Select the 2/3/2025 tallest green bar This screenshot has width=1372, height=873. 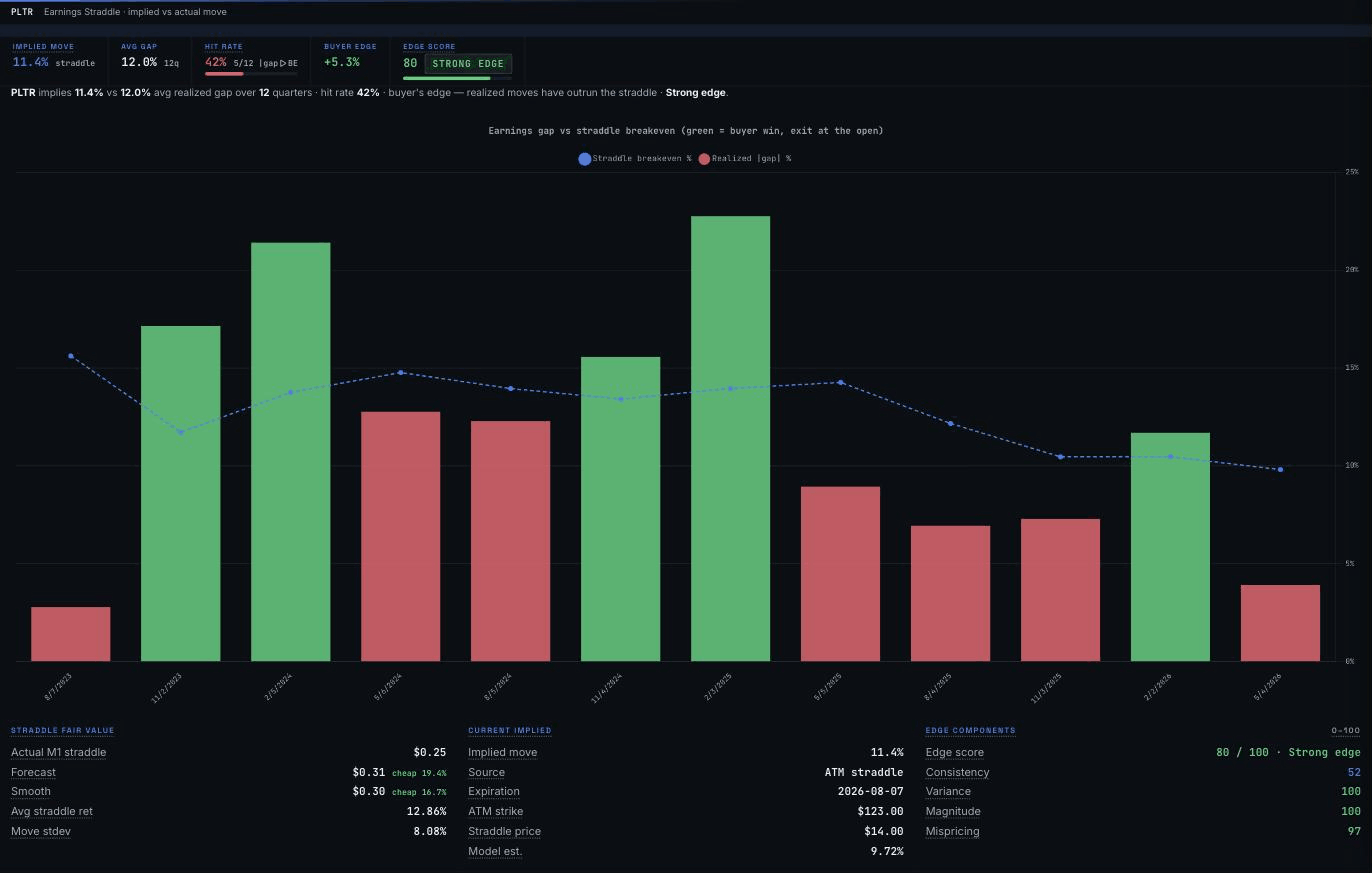(x=731, y=438)
